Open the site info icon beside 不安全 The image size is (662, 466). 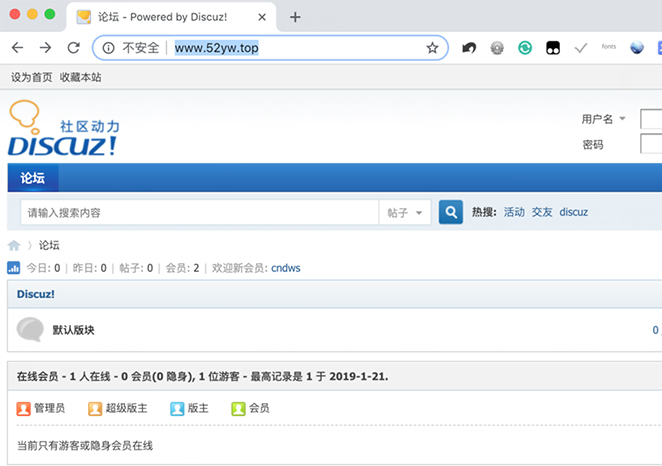[x=108, y=47]
